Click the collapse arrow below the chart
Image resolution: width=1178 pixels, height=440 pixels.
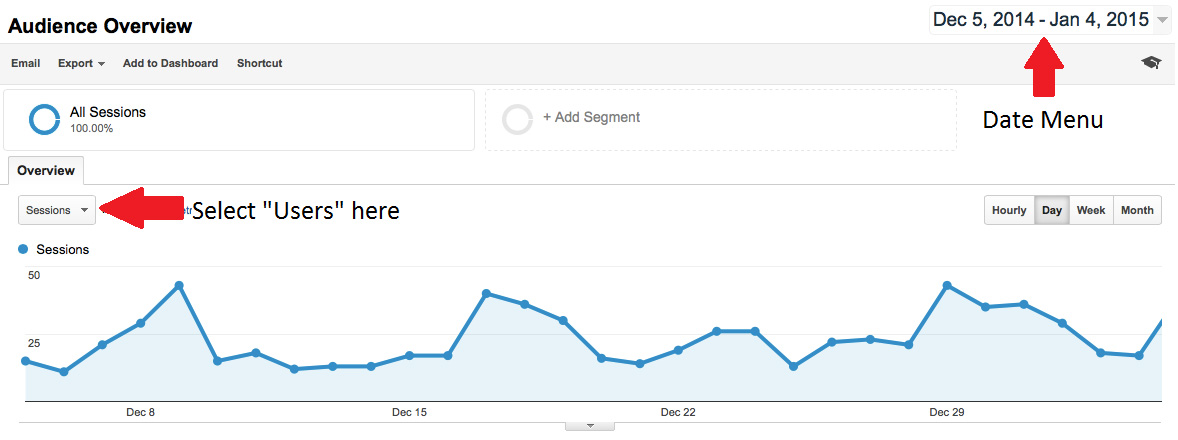(x=590, y=426)
